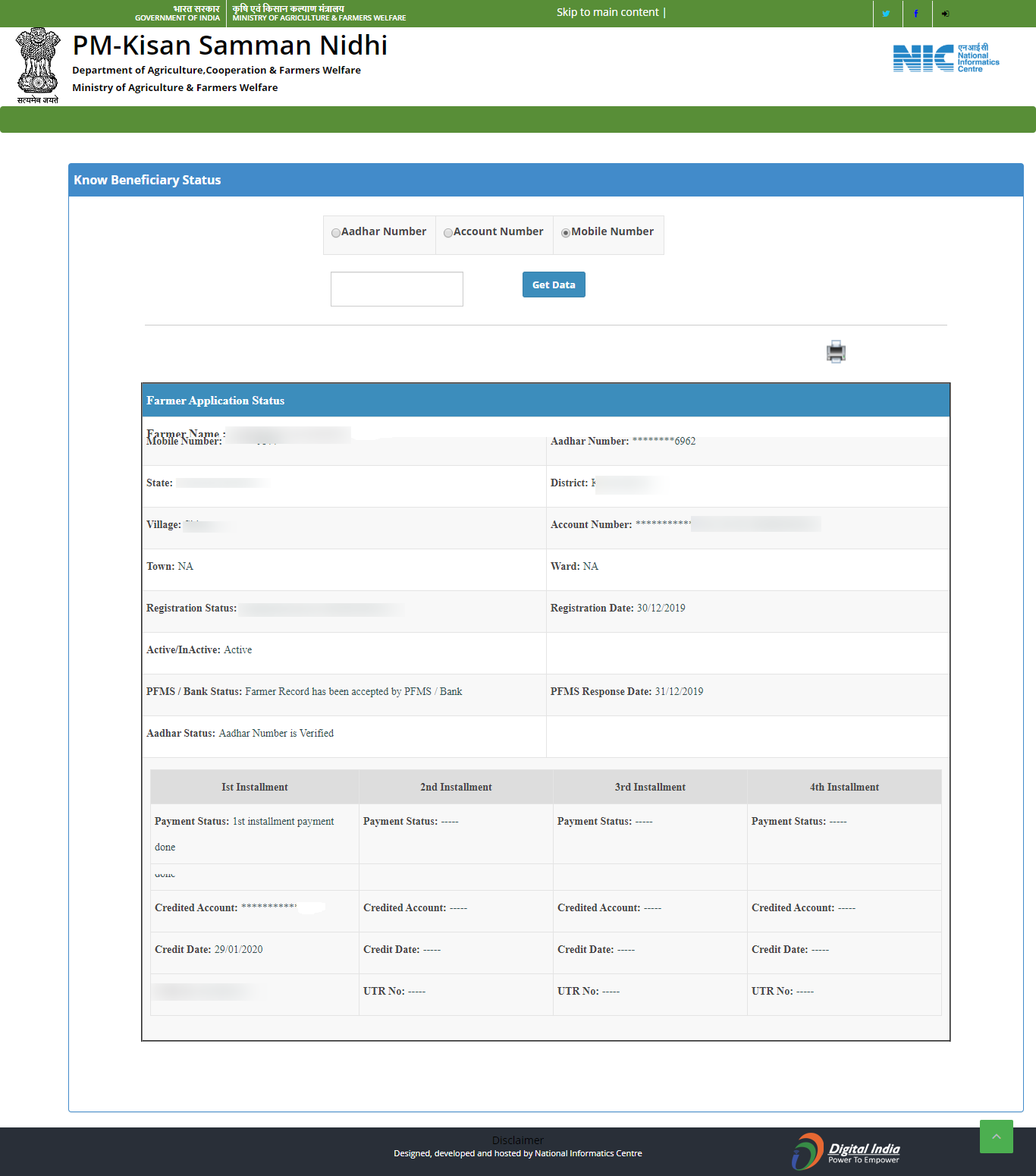Click the Ist Installment column header
Screen dimensions: 1036x1176
point(255,787)
